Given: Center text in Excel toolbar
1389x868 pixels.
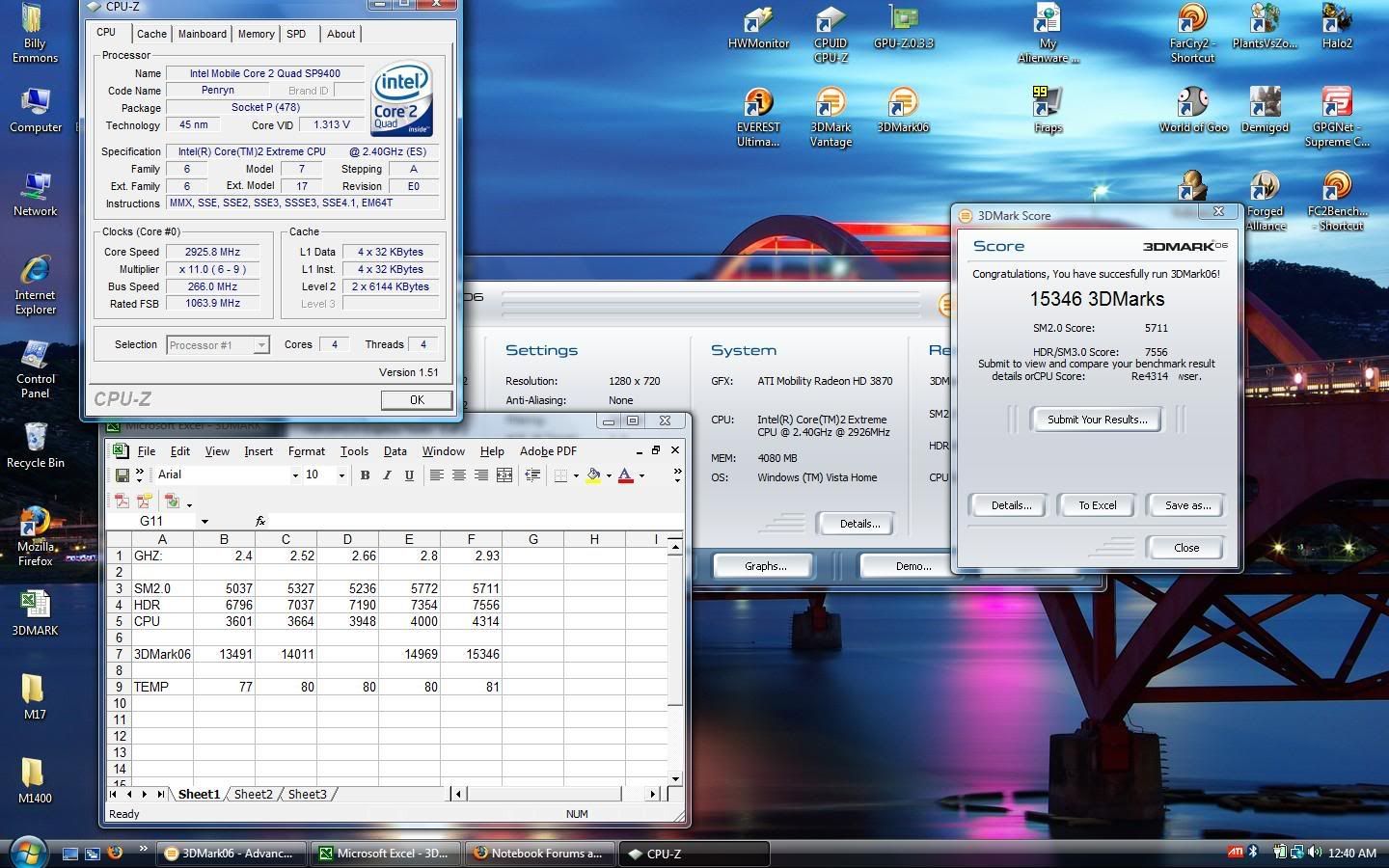Looking at the screenshot, I should click(458, 475).
